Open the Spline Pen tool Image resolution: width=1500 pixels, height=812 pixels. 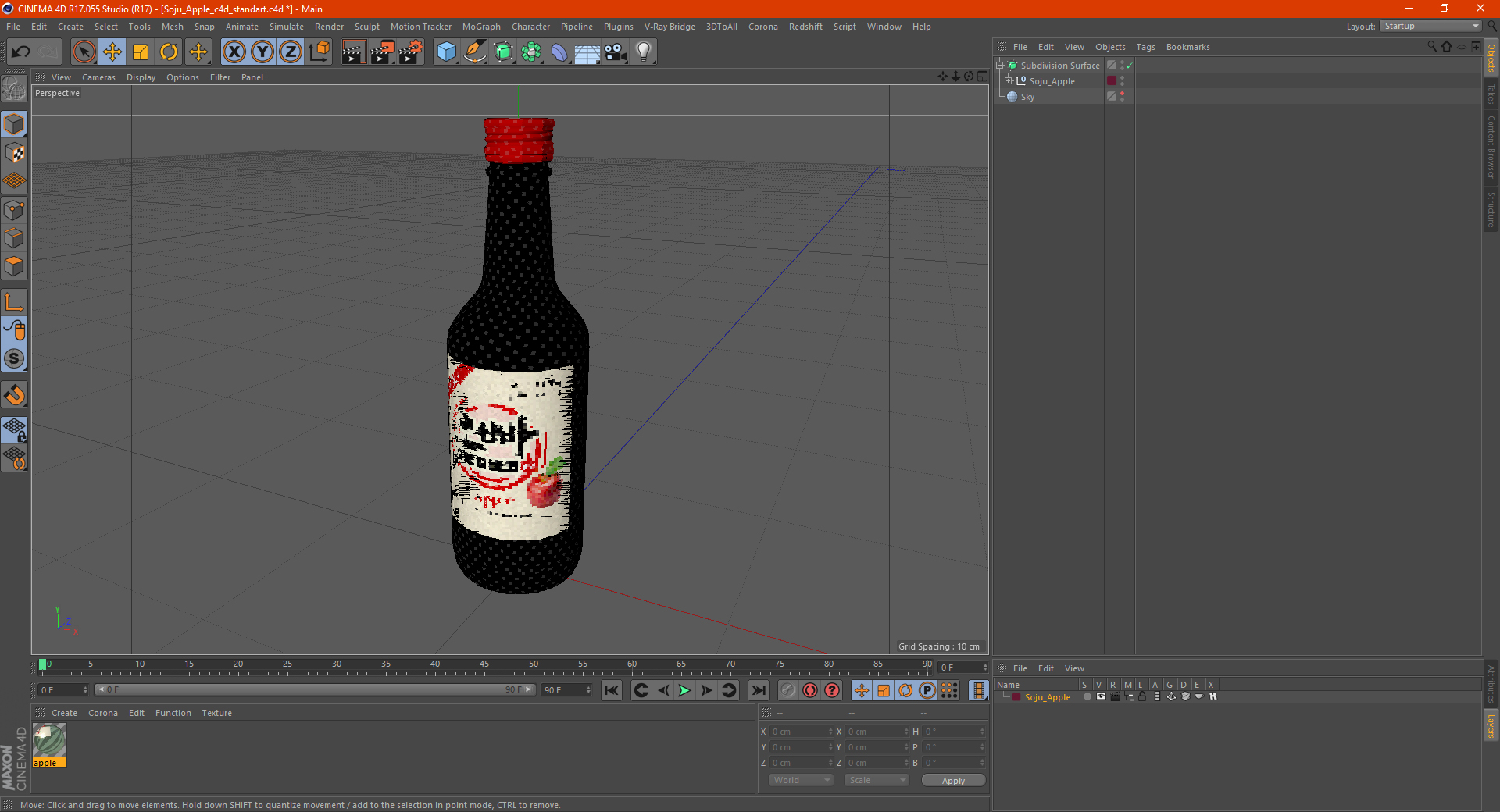[475, 52]
